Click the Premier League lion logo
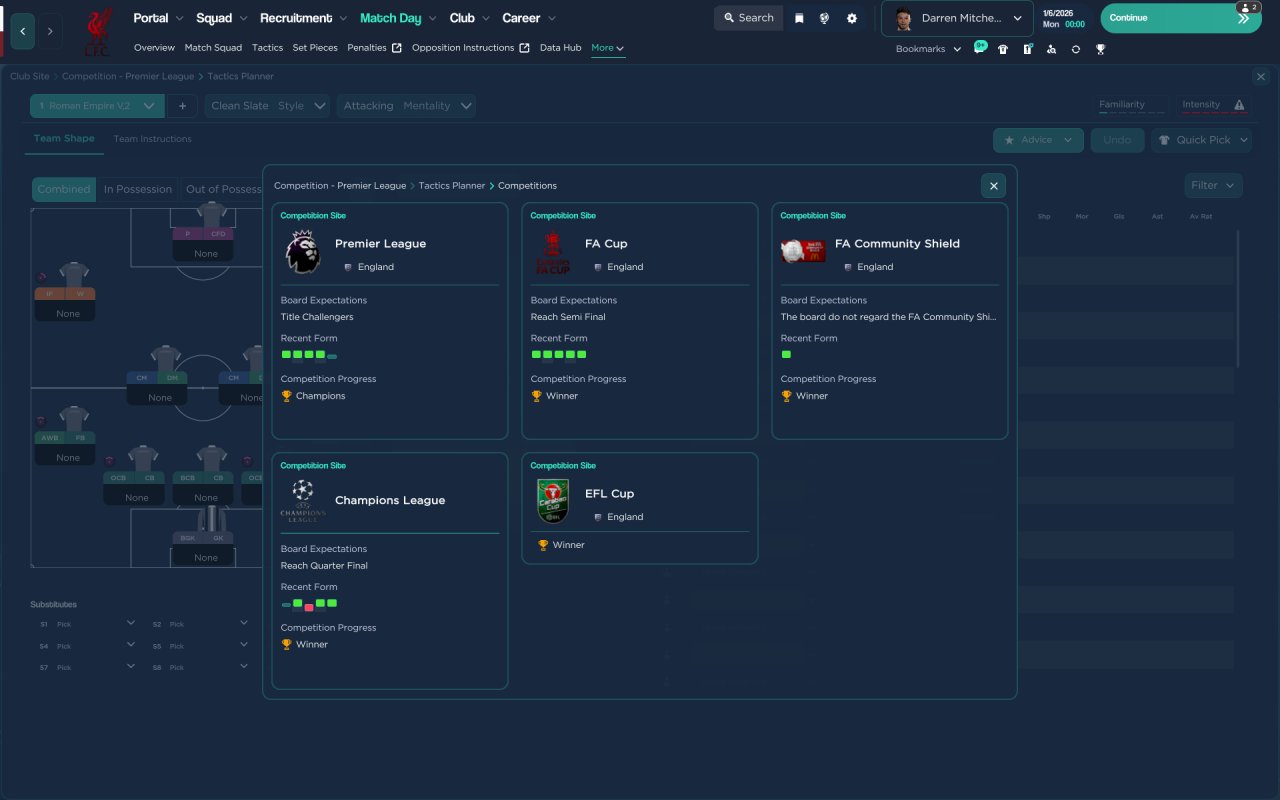The width and height of the screenshot is (1280, 800). click(303, 253)
